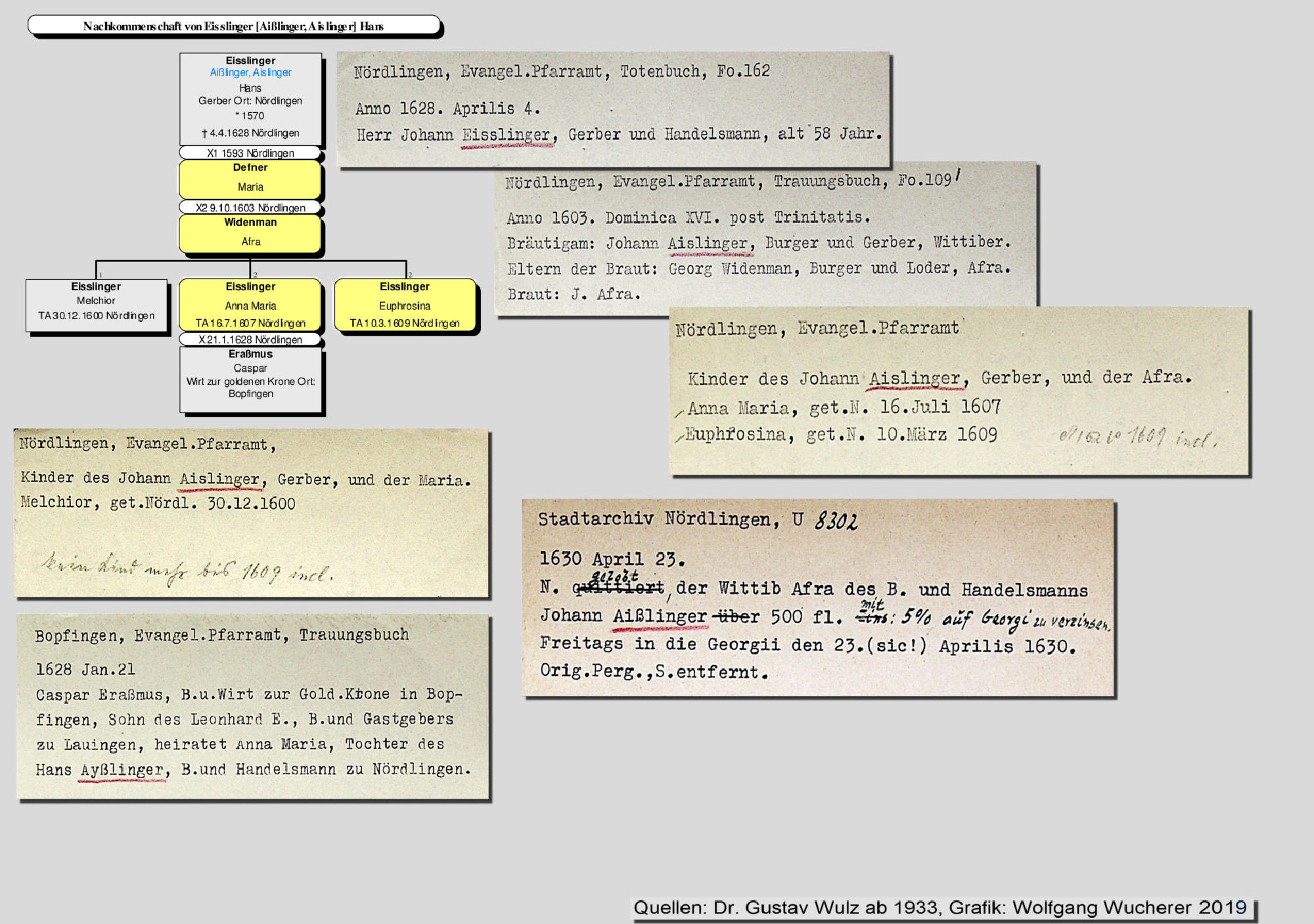Open the Eraßmus Caspar person box

pyautogui.click(x=250, y=379)
